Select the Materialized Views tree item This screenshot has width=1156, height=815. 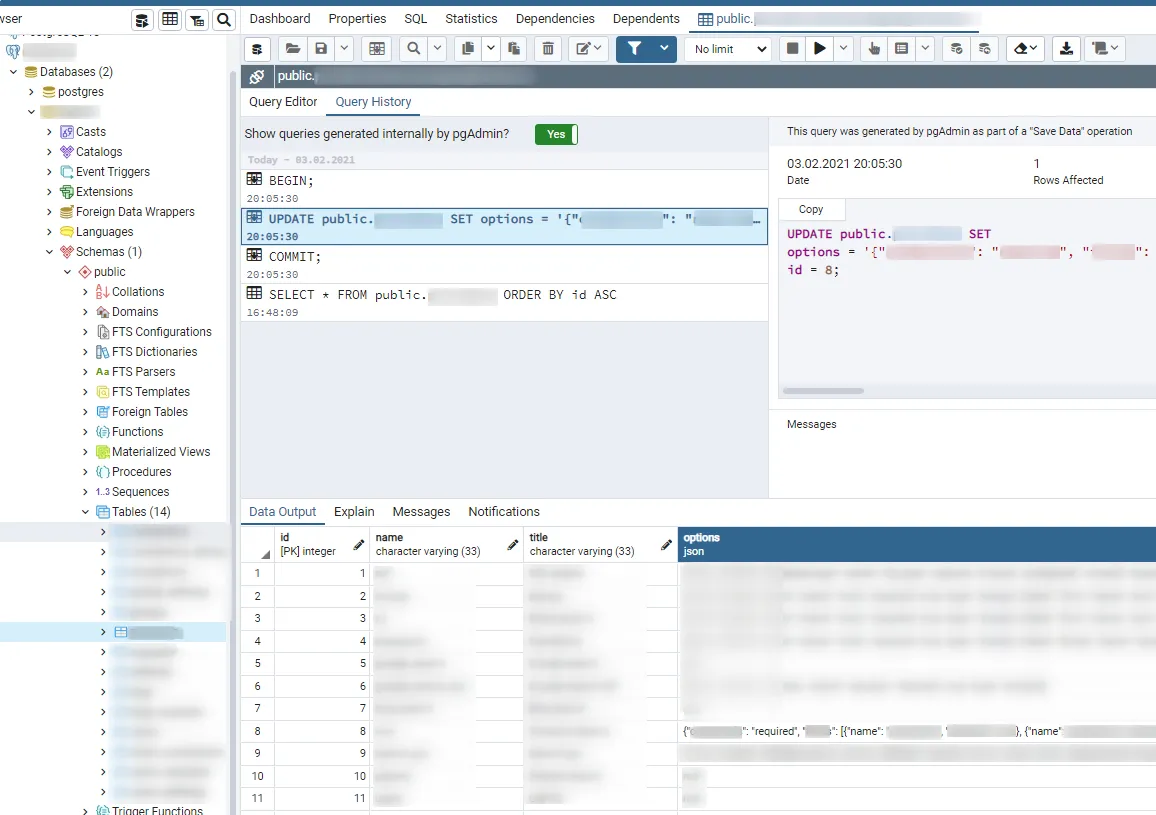tap(161, 451)
